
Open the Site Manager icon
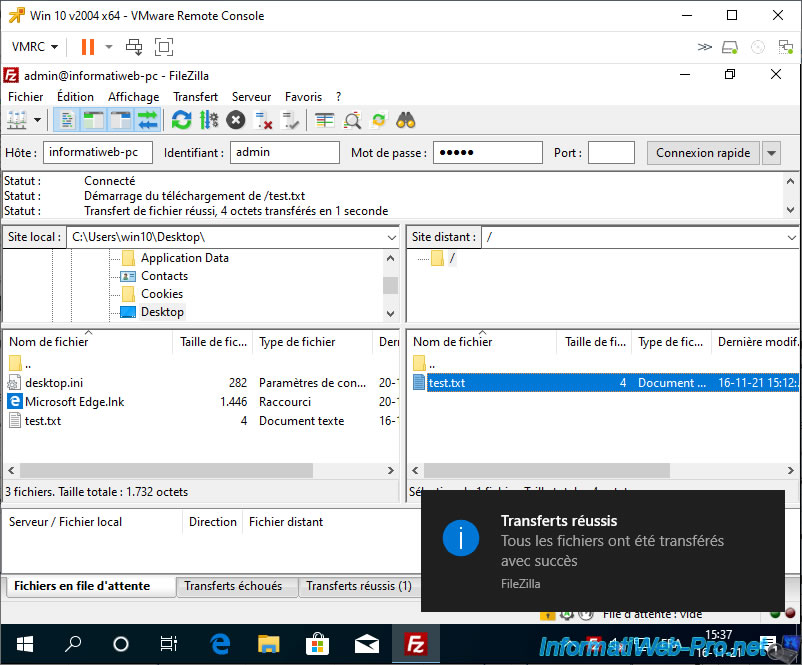coord(16,120)
